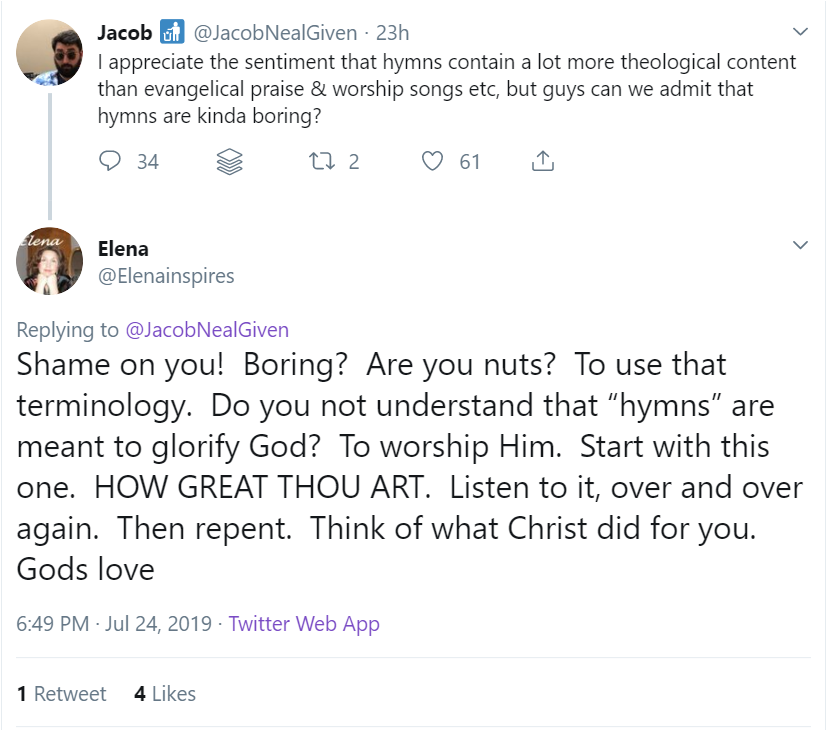Reply to Jacob's tweet via comment icon
Image resolution: width=831 pixels, height=731 pixels.
(111, 161)
